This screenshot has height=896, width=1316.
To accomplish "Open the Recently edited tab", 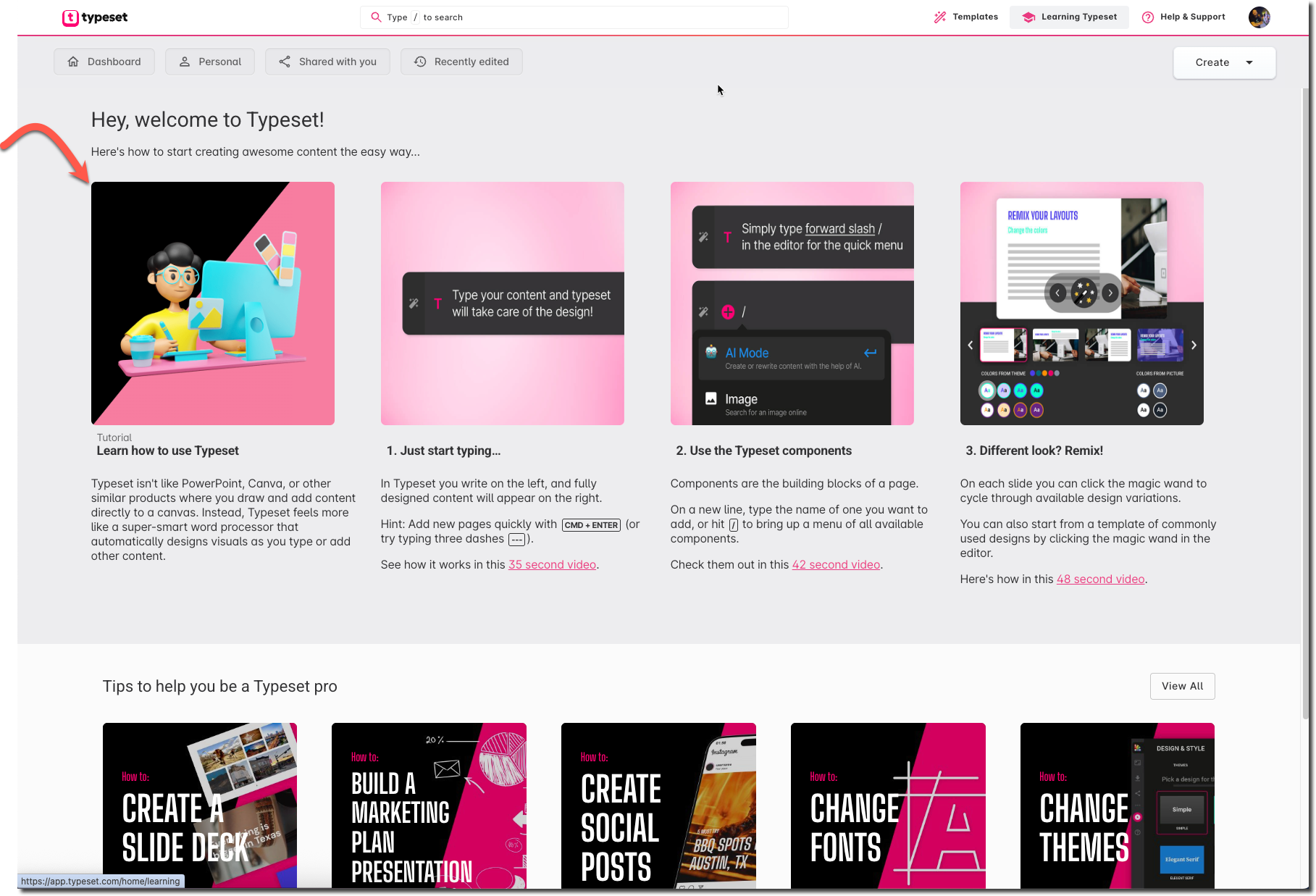I will point(461,62).
